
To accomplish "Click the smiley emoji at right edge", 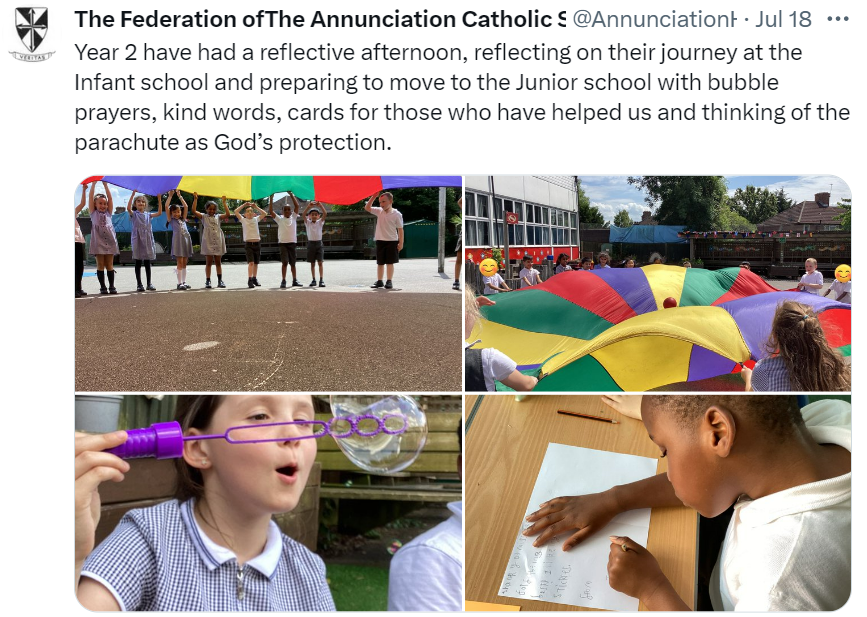I will tap(843, 273).
